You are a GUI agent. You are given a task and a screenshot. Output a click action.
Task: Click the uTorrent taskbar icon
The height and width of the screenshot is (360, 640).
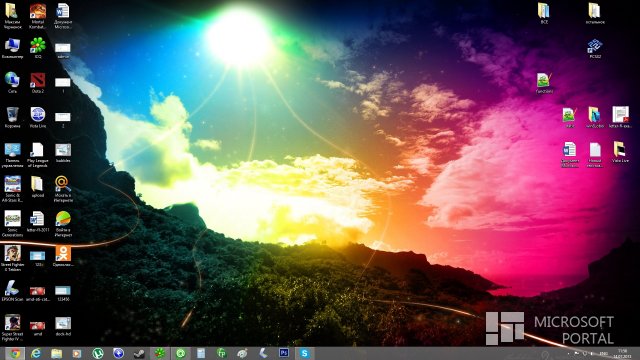click(x=98, y=353)
